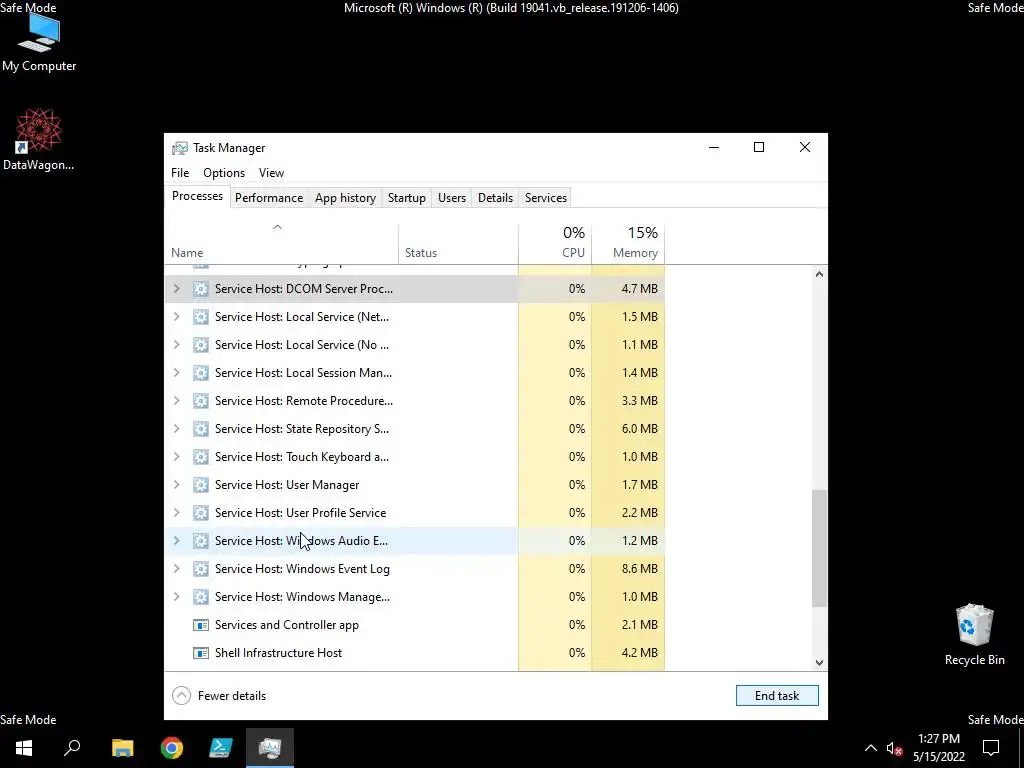
Task: Open taskbar search magnifier
Action: [x=72, y=748]
